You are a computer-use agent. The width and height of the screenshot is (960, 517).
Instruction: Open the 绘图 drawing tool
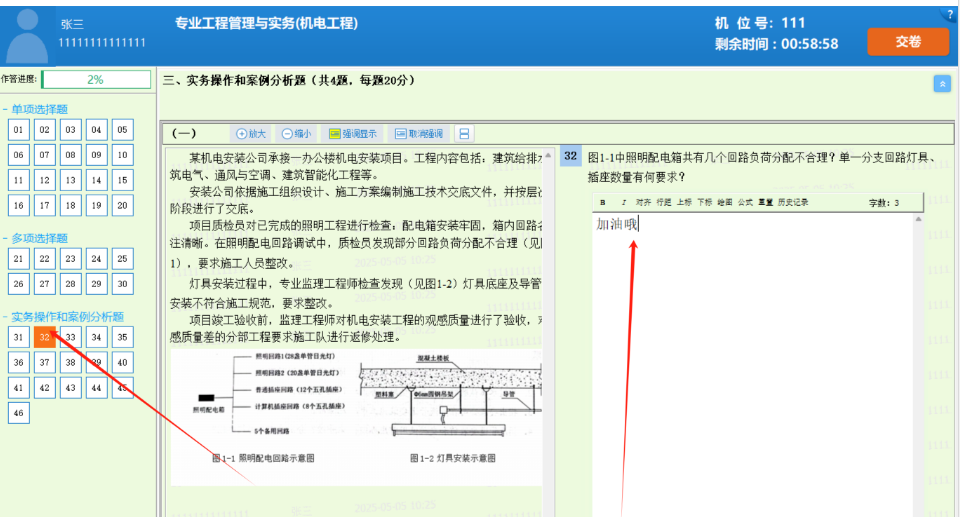[724, 202]
